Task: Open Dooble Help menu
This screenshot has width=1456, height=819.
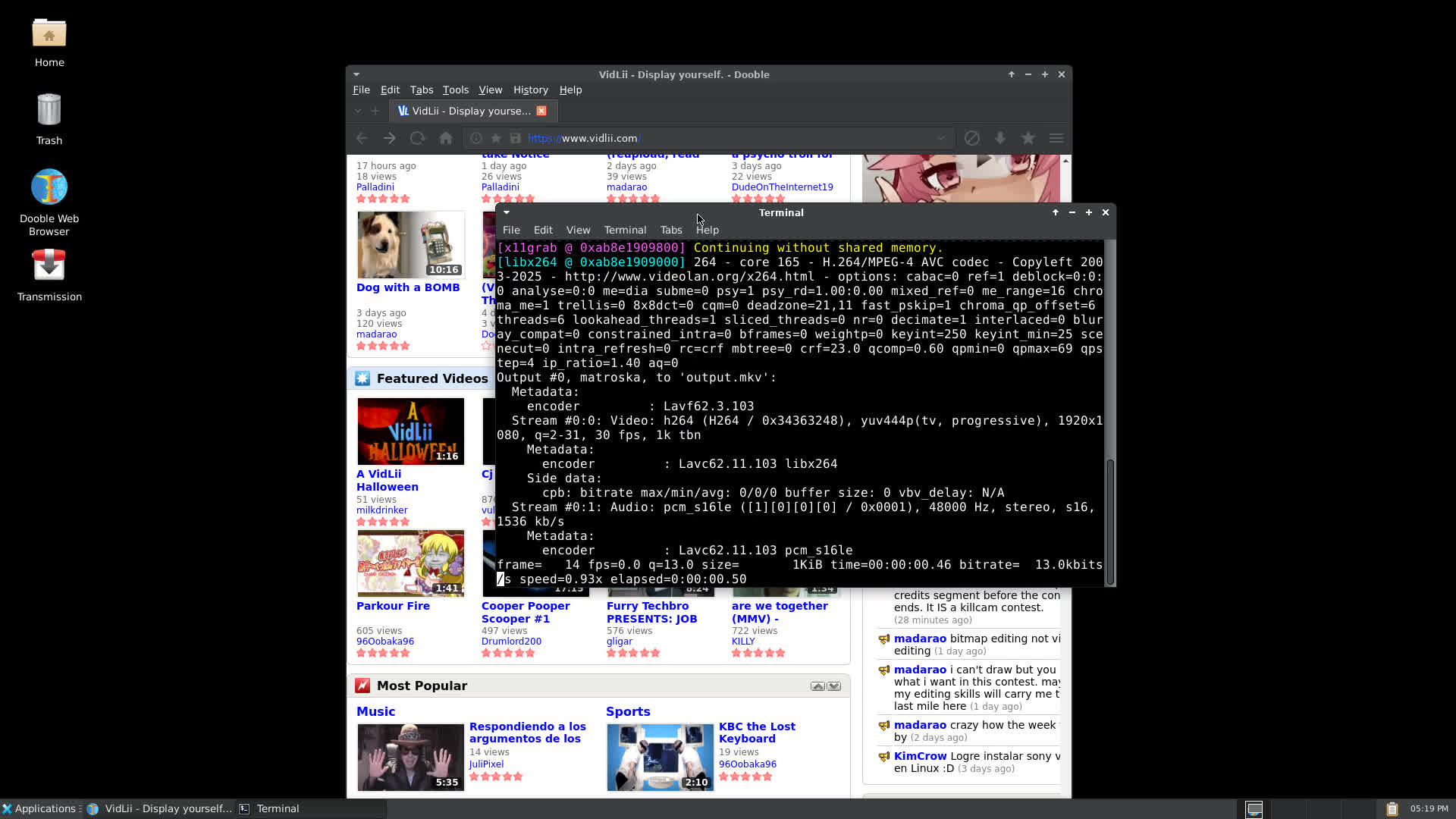Action: tap(571, 89)
